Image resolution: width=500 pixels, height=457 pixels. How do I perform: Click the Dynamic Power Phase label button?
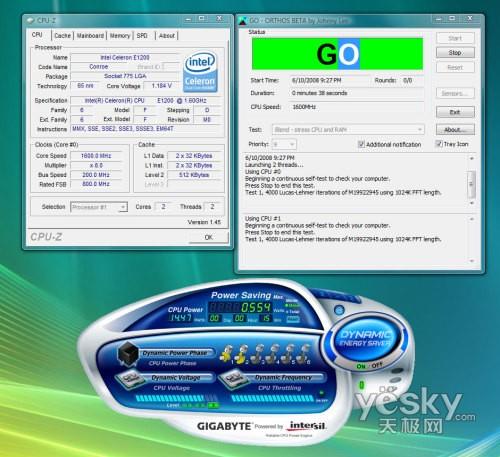[x=177, y=353]
